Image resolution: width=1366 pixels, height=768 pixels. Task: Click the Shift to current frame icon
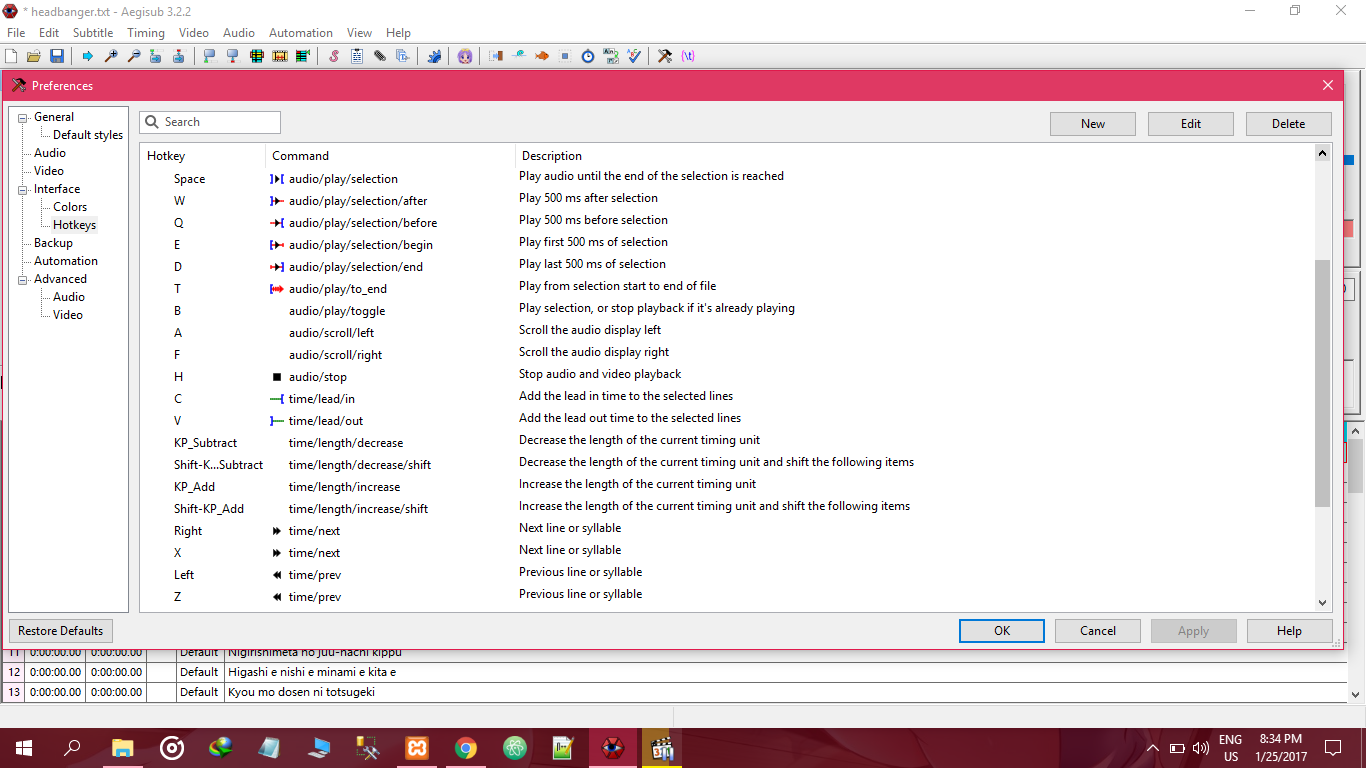tap(303, 56)
